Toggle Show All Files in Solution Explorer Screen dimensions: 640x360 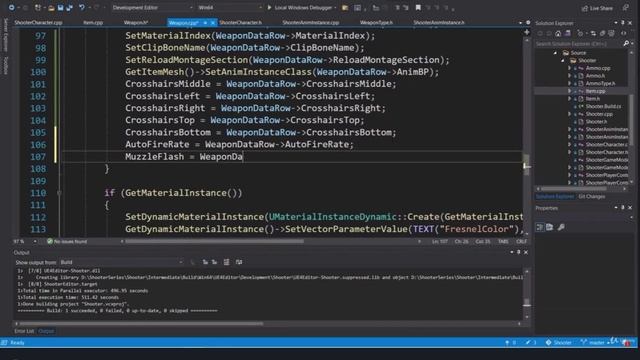(x=611, y=33)
